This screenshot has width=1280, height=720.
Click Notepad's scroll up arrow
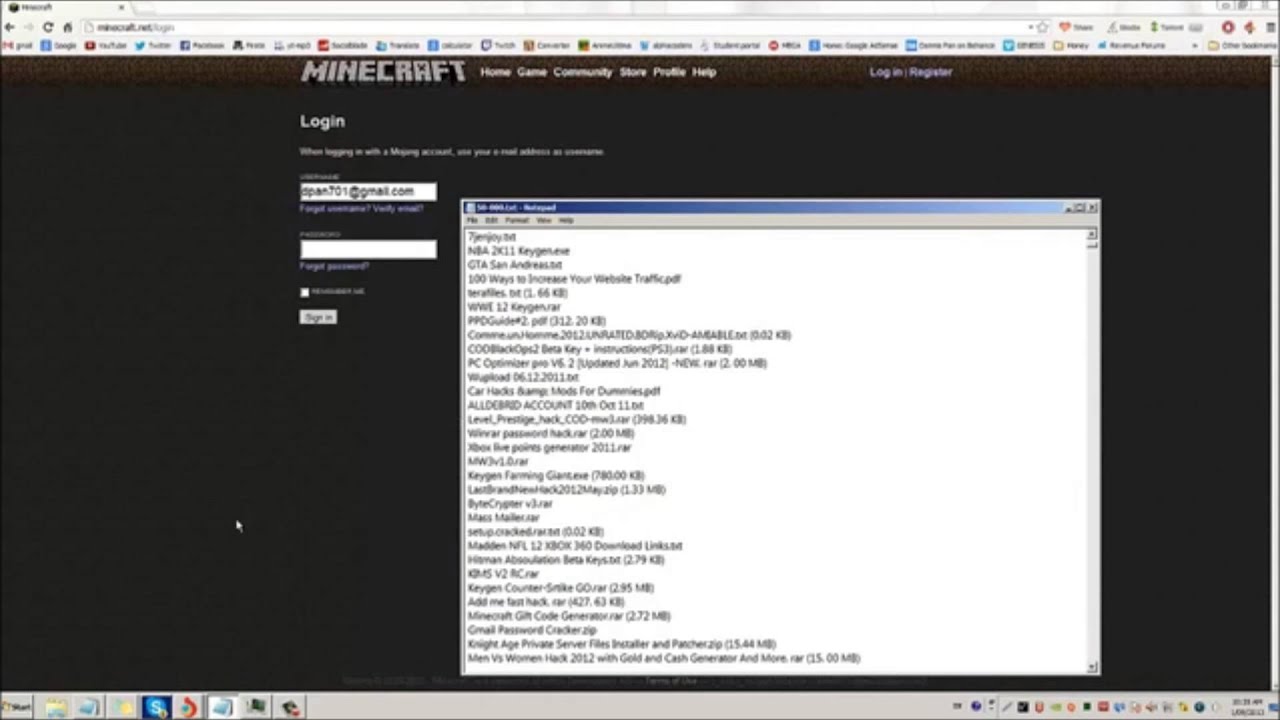coord(1092,234)
